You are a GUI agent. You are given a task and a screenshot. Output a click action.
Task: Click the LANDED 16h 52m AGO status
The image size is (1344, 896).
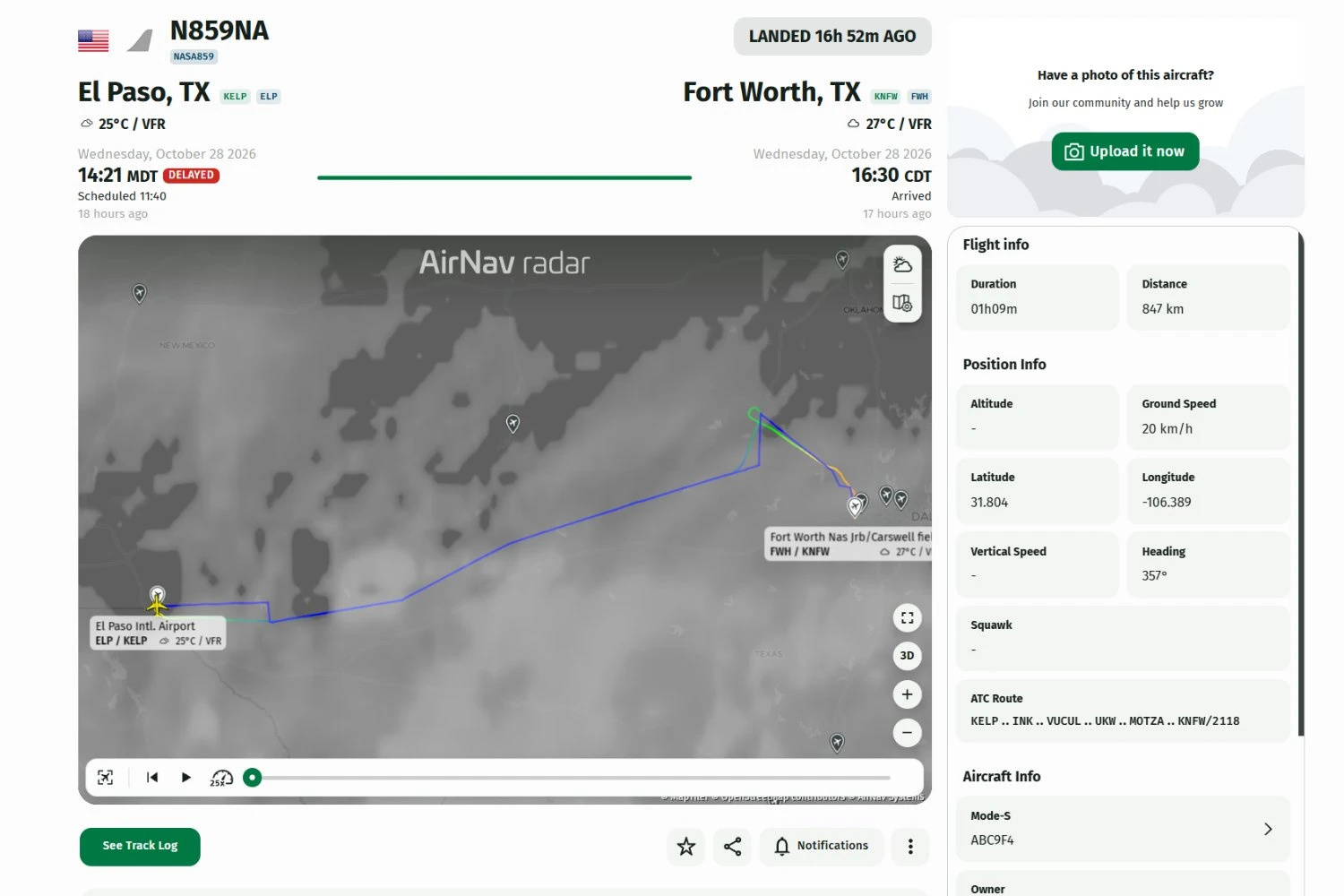[x=832, y=37]
